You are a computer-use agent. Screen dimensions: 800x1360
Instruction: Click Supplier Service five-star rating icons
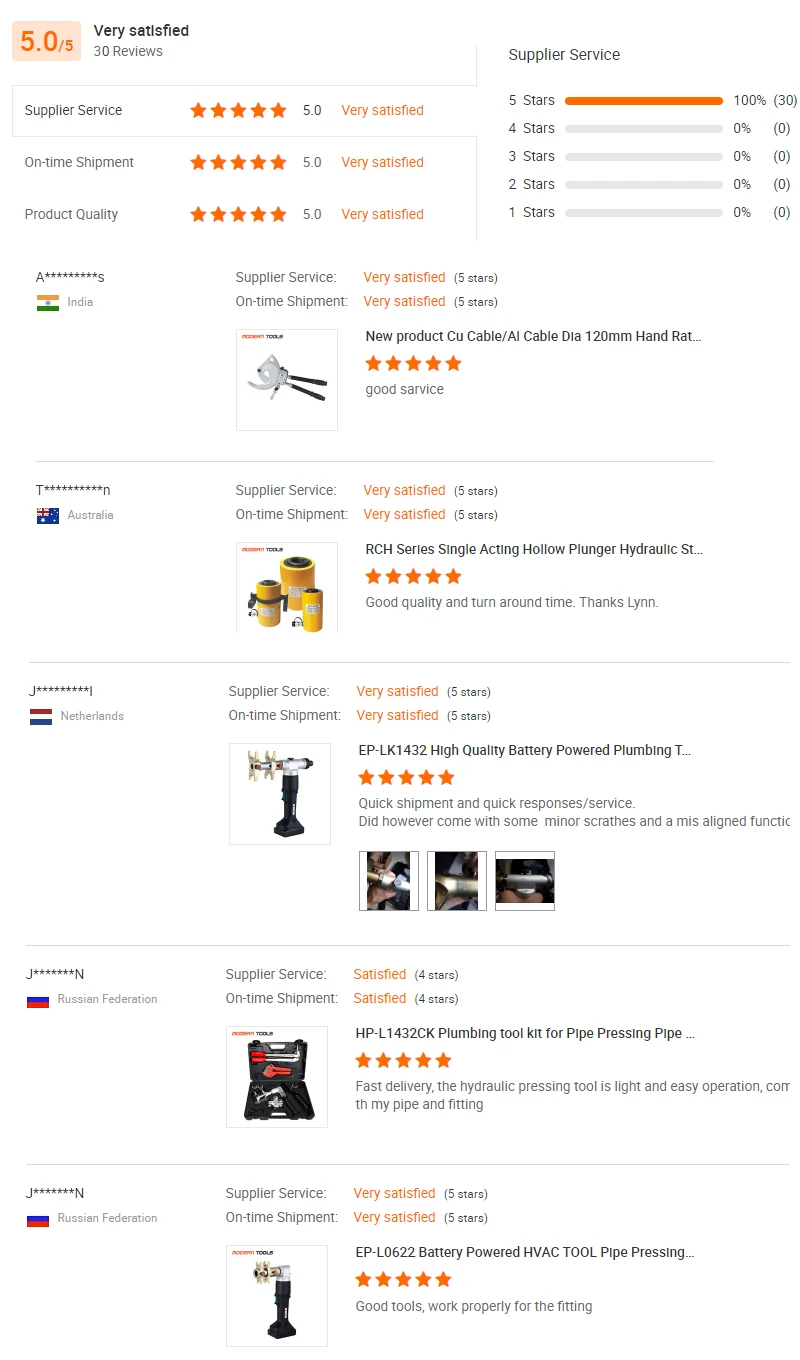pyautogui.click(x=238, y=110)
